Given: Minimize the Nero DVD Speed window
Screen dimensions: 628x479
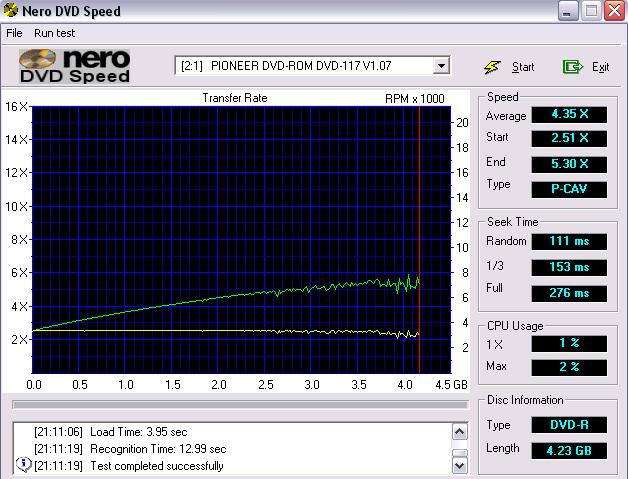Looking at the screenshot, I should tap(566, 12).
